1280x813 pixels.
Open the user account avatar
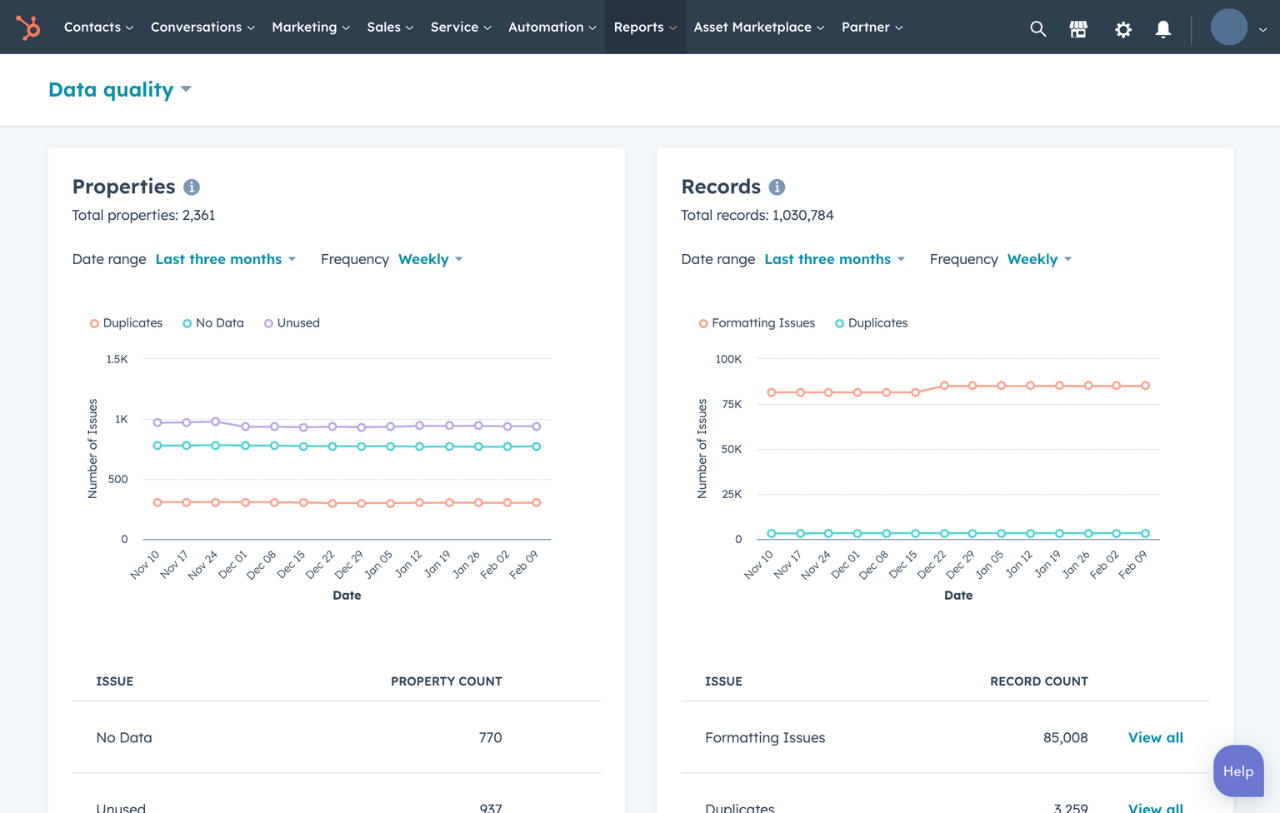[1228, 27]
